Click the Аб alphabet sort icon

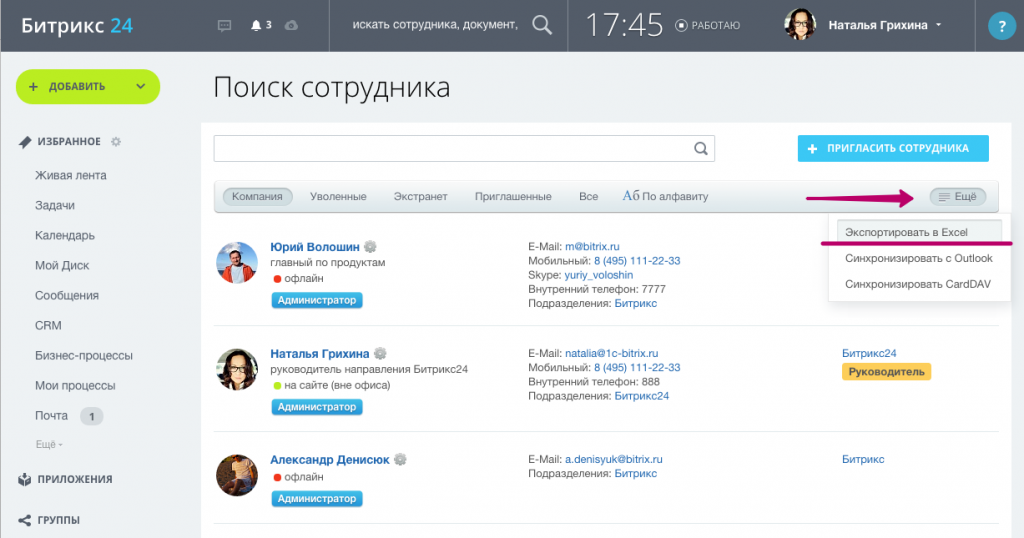click(x=631, y=196)
